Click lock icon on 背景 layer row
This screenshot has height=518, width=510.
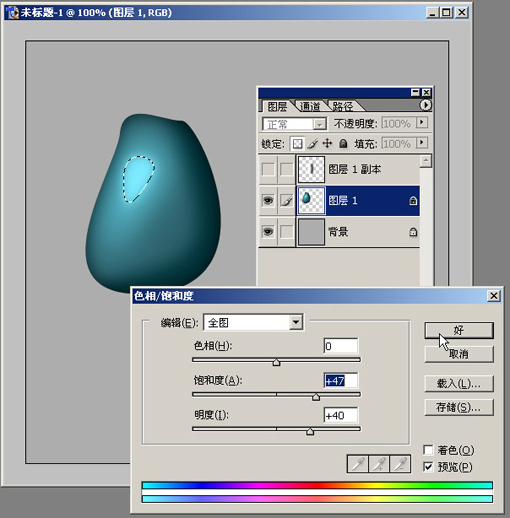click(x=413, y=232)
